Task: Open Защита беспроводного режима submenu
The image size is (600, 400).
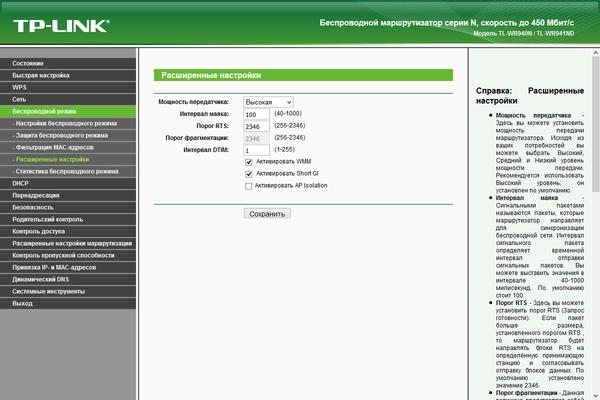Action: tap(68, 136)
